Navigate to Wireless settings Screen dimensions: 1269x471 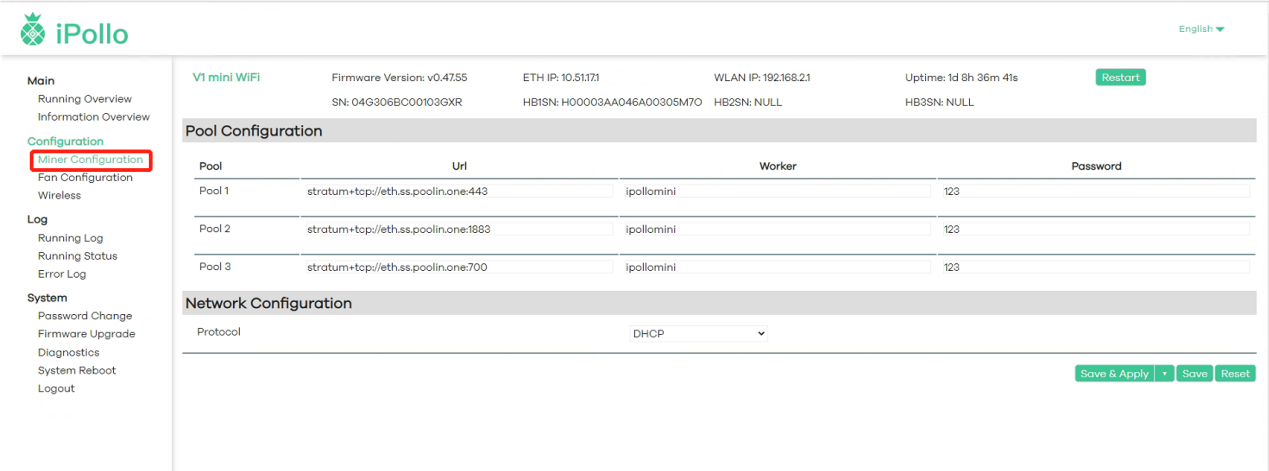coord(59,196)
